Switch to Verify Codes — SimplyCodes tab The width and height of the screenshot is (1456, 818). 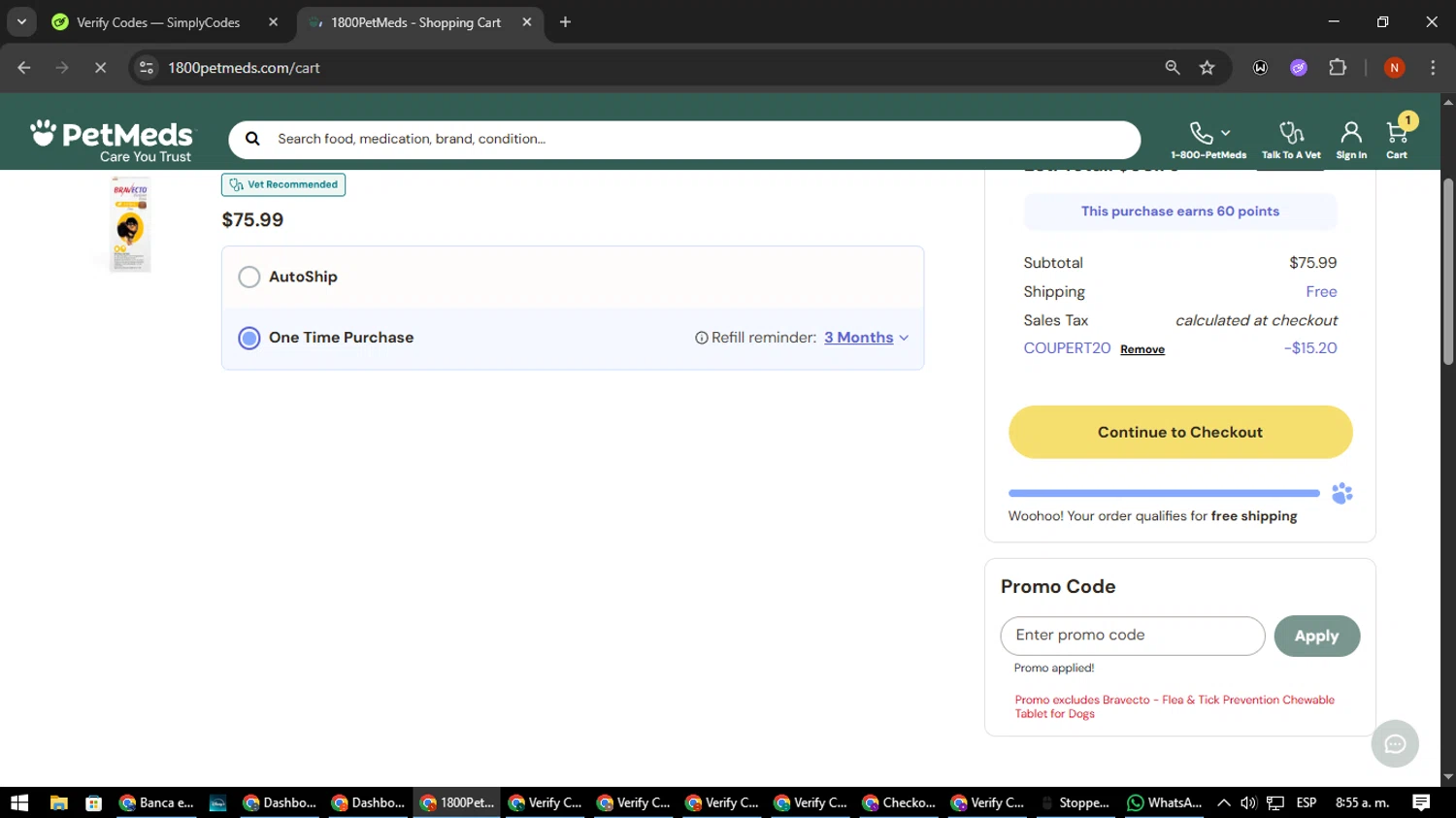(x=163, y=22)
